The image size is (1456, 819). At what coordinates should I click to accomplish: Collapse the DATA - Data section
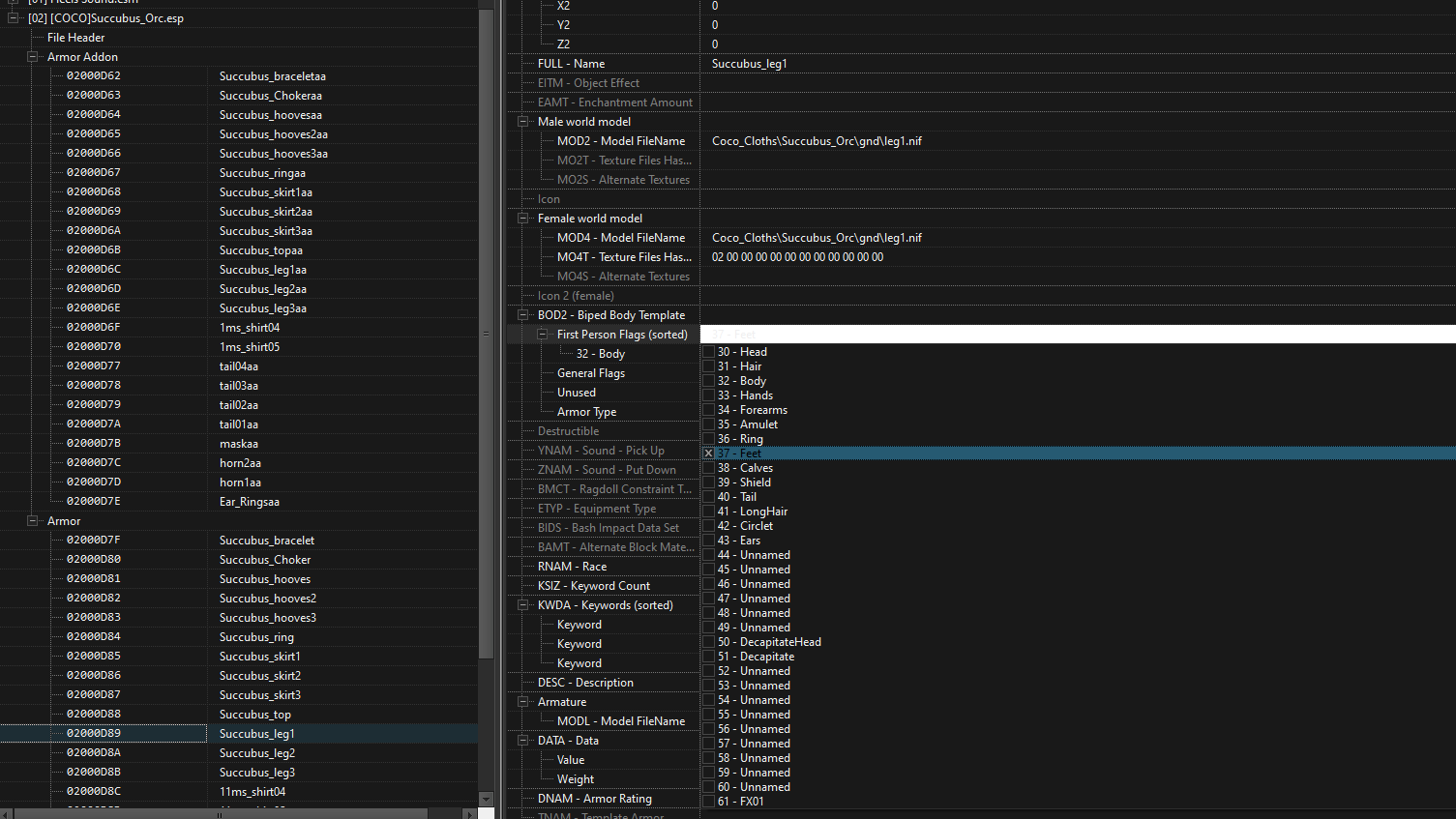coord(522,741)
